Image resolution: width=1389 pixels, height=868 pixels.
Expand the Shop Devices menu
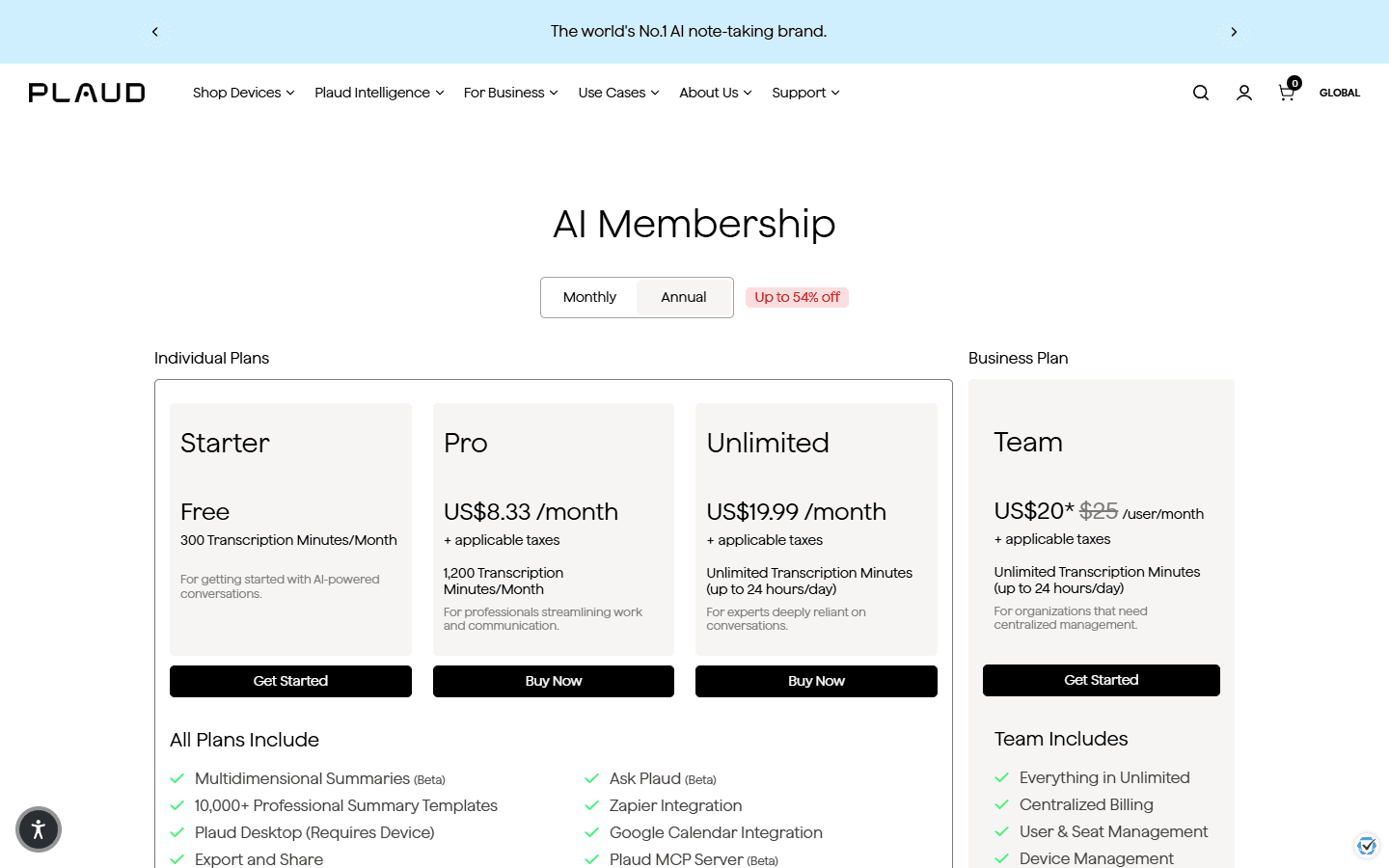(x=243, y=93)
